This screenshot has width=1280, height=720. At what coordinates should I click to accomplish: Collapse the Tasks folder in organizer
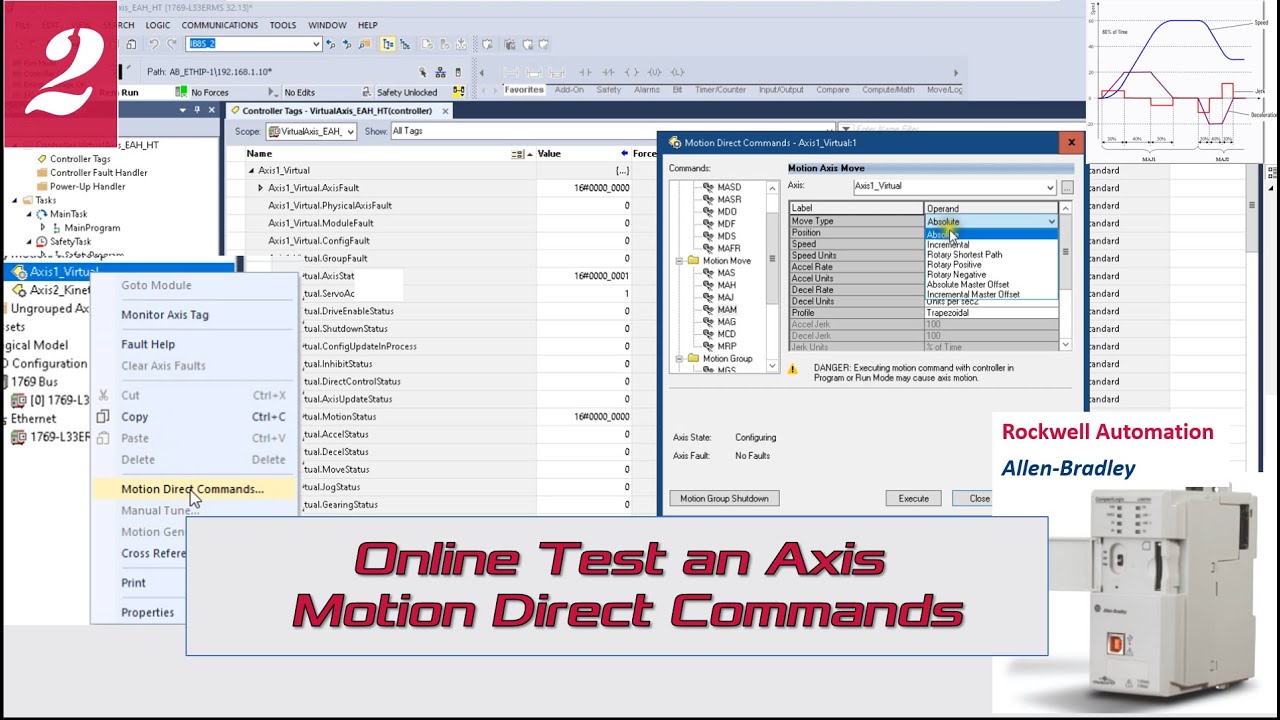click(15, 200)
